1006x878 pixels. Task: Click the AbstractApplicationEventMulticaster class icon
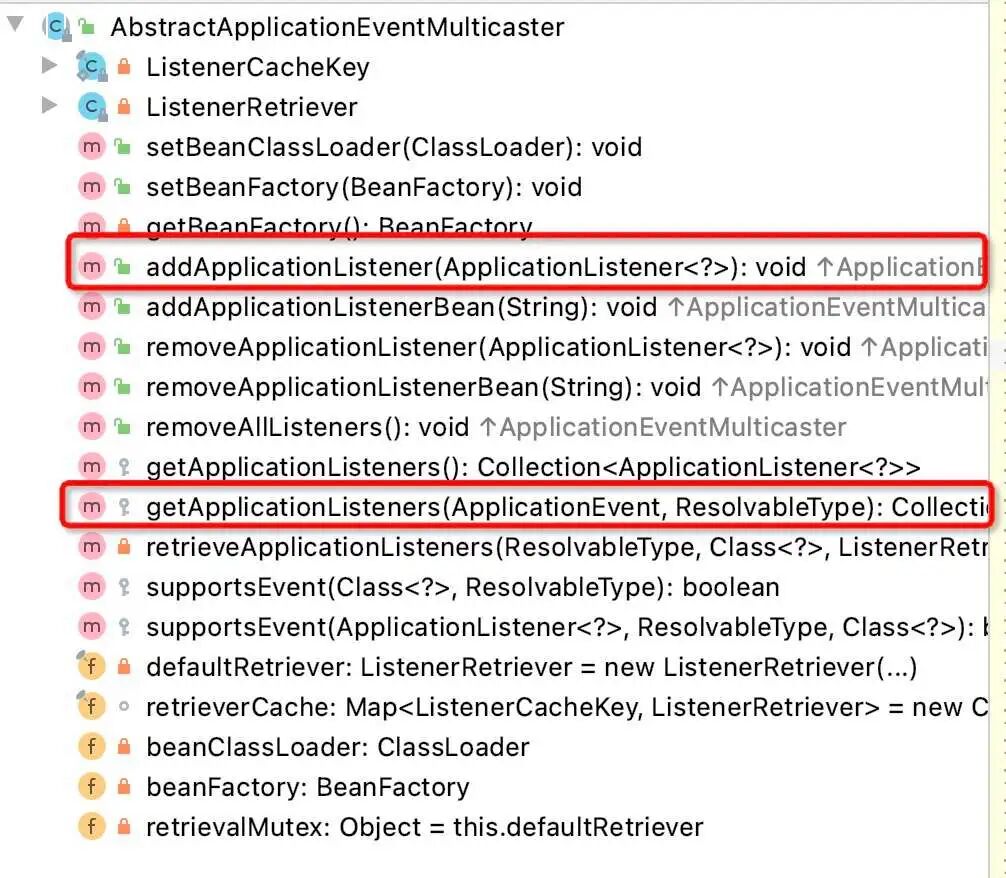(x=56, y=27)
